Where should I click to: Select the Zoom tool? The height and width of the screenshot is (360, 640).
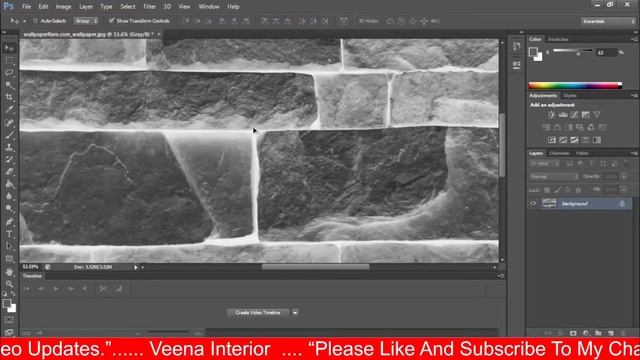tap(9, 284)
